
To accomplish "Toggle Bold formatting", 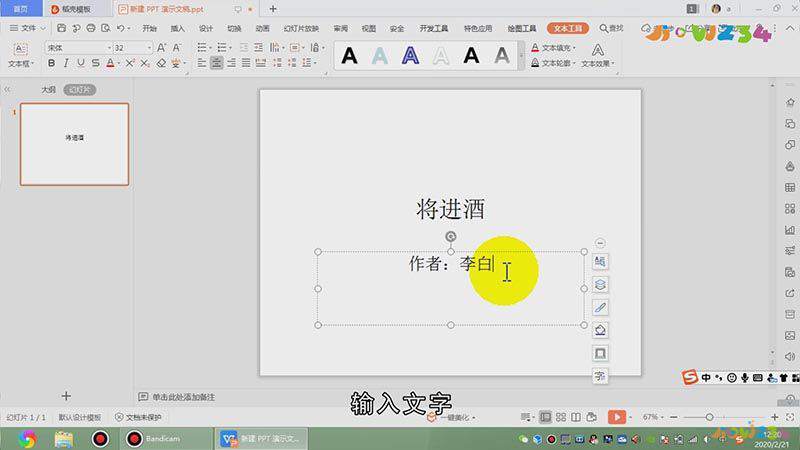I will point(52,63).
